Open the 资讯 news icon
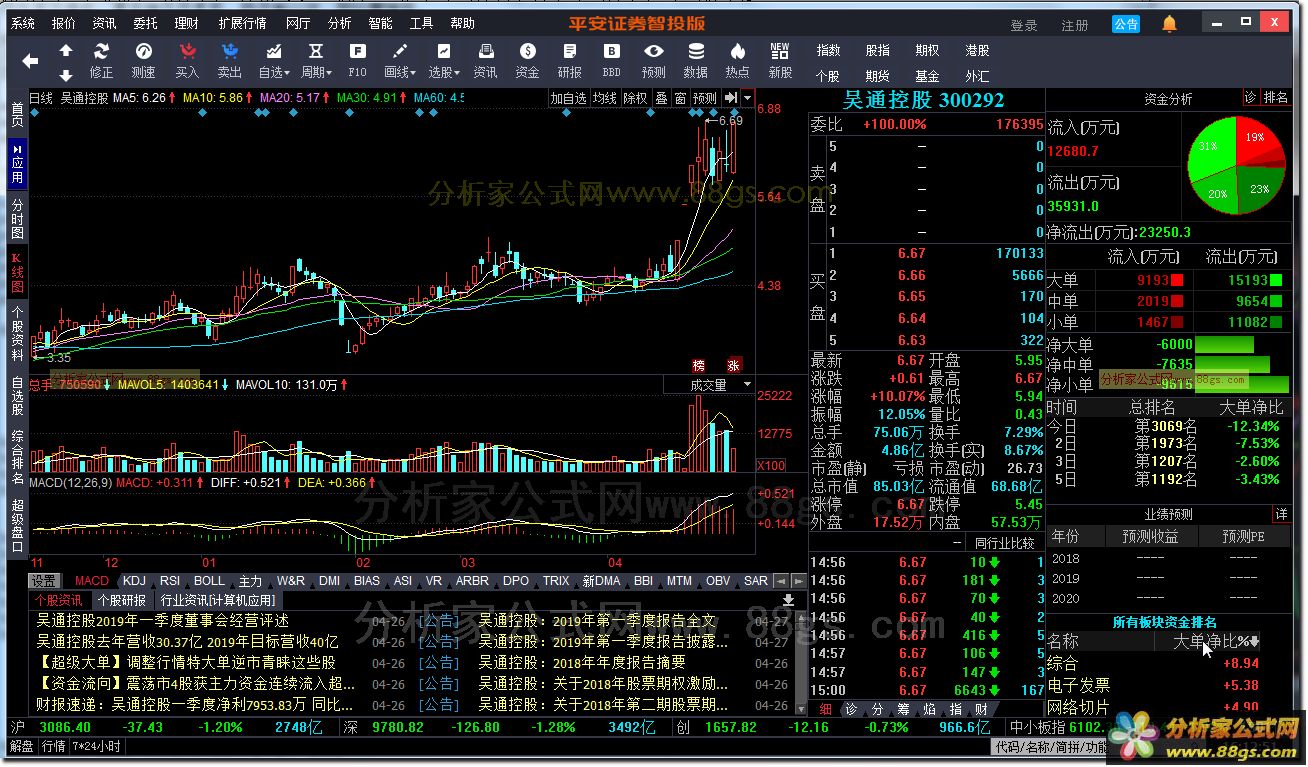1308x767 pixels. point(485,60)
